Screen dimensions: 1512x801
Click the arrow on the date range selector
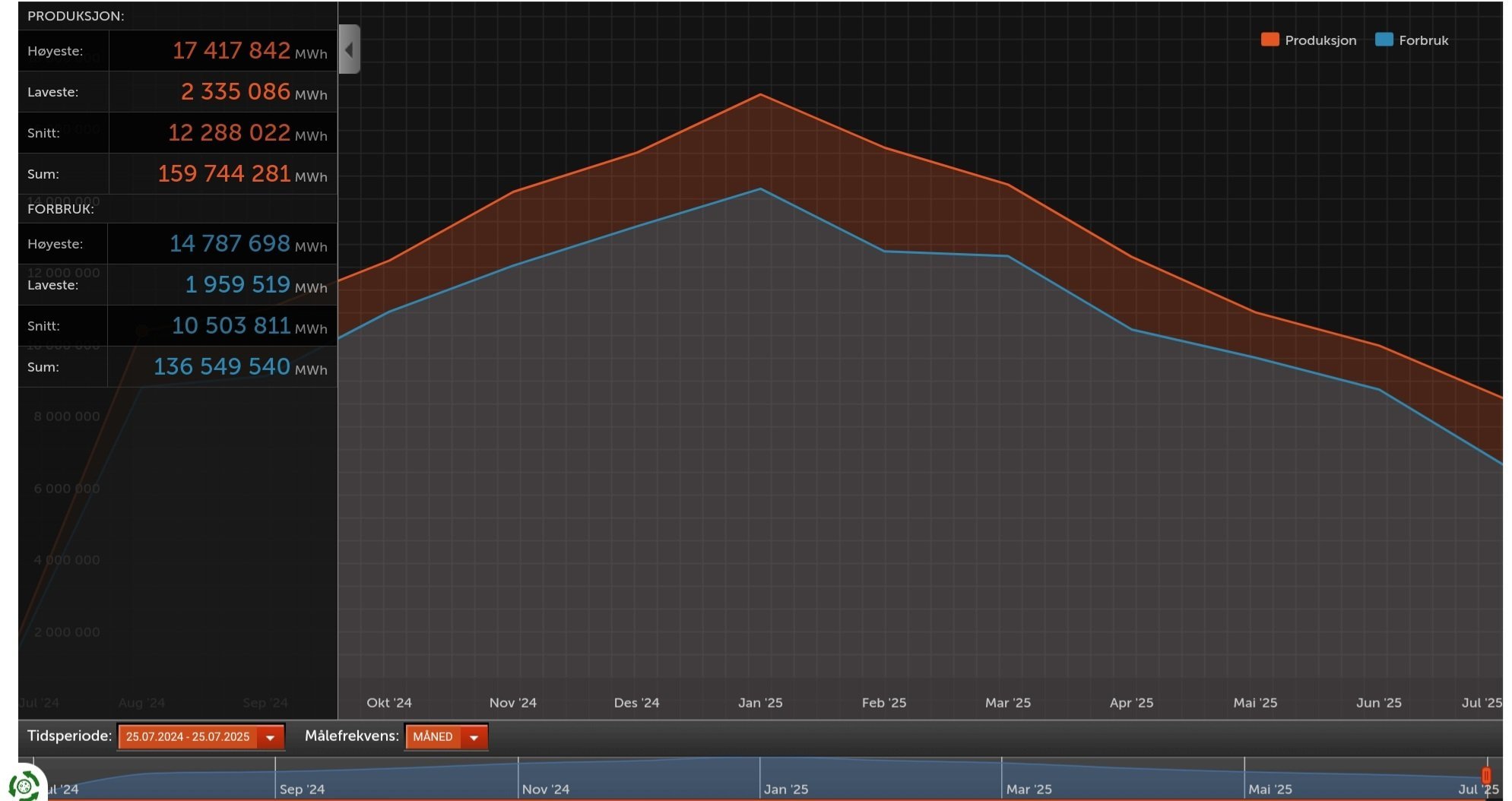point(270,737)
